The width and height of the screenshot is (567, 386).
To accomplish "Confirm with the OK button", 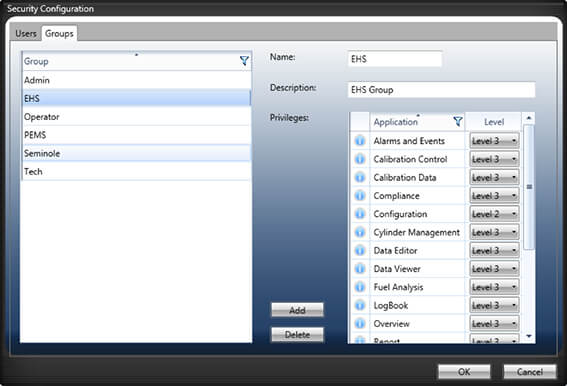I will pos(464,372).
